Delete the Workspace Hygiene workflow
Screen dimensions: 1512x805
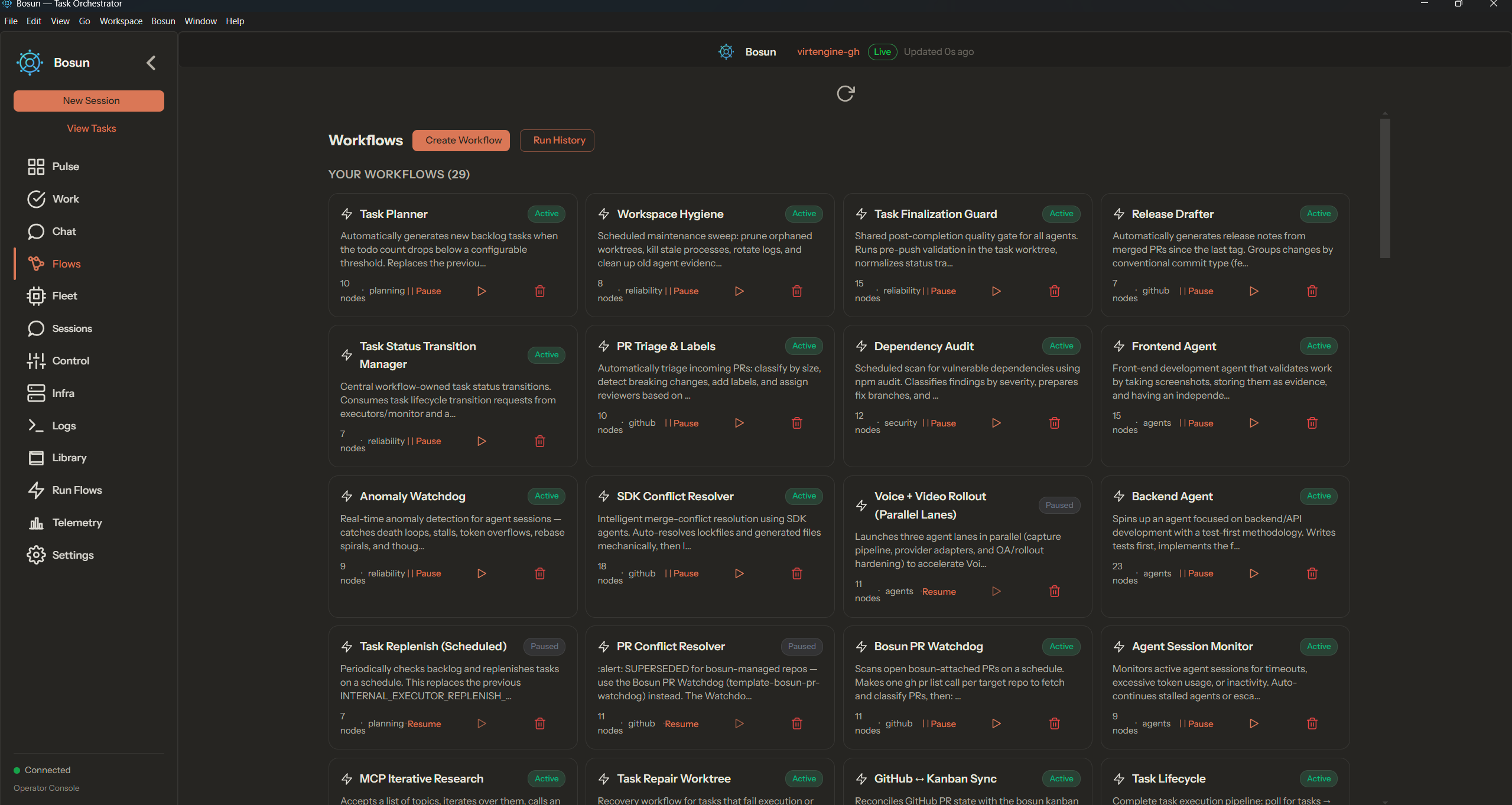pyautogui.click(x=797, y=291)
